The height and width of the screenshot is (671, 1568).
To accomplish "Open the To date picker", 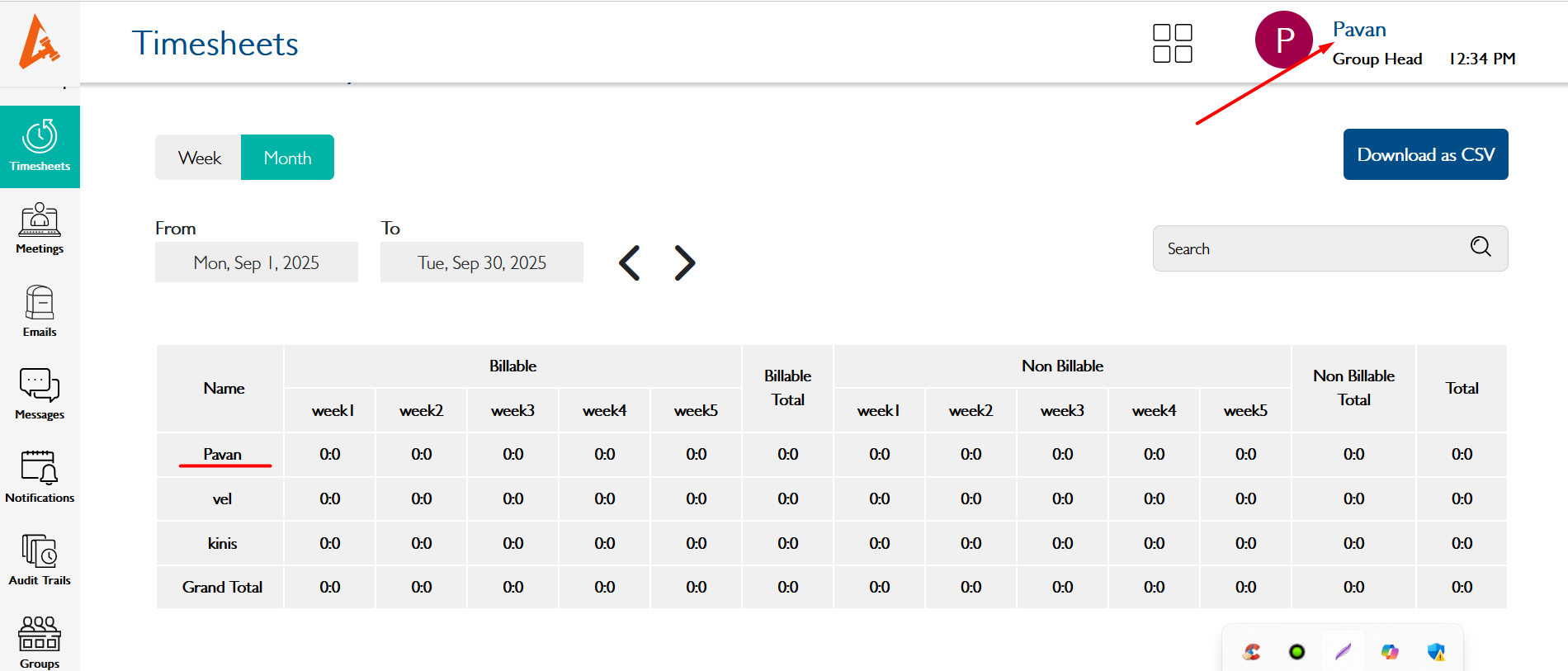I will click(x=481, y=262).
